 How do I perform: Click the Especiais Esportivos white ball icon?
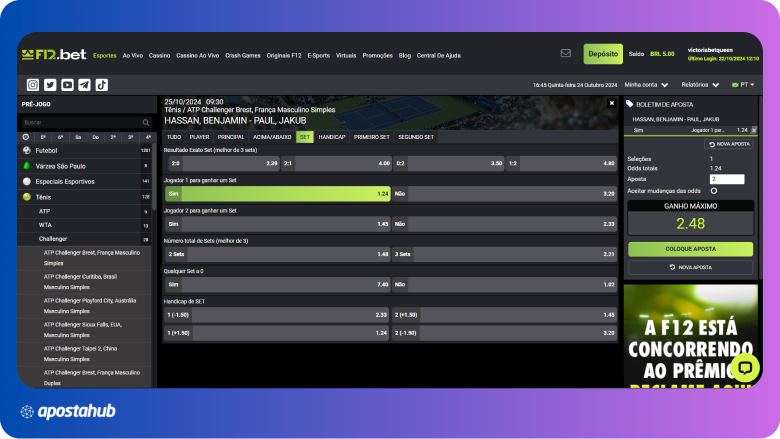pyautogui.click(x=27, y=181)
